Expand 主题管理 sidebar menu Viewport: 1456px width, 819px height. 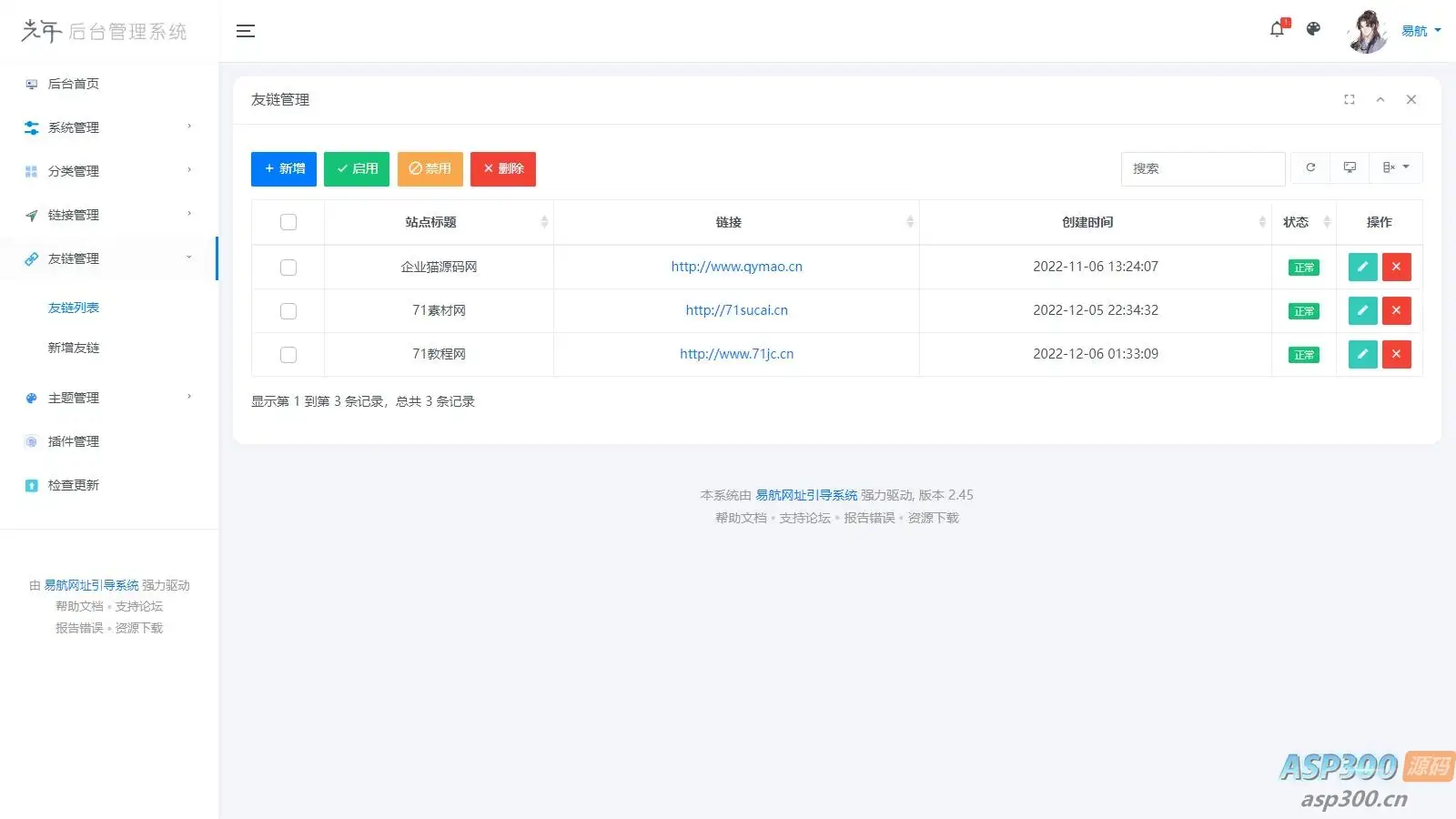click(109, 398)
